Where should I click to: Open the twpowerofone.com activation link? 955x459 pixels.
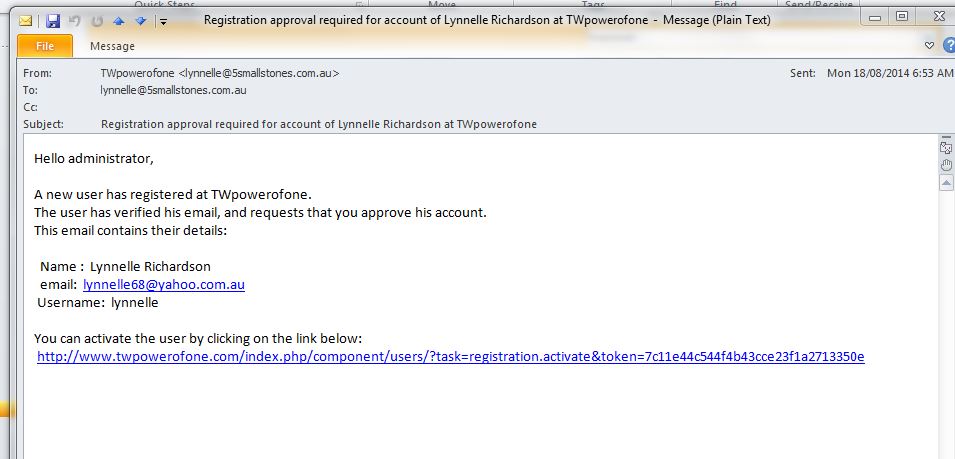[450, 357]
